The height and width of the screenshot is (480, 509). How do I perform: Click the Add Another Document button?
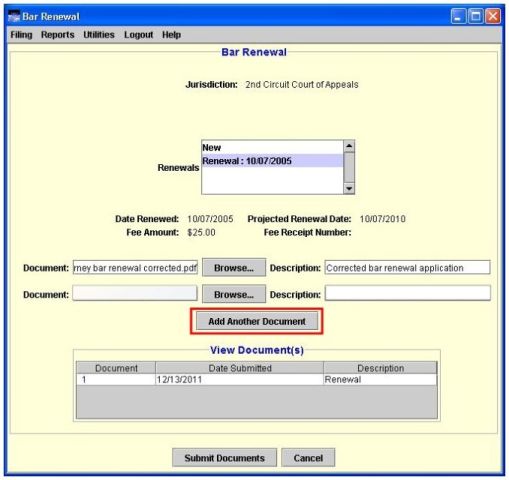(x=257, y=321)
